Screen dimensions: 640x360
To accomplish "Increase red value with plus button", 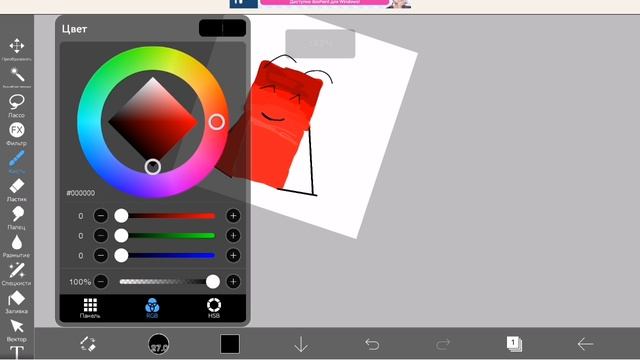I will tap(233, 216).
